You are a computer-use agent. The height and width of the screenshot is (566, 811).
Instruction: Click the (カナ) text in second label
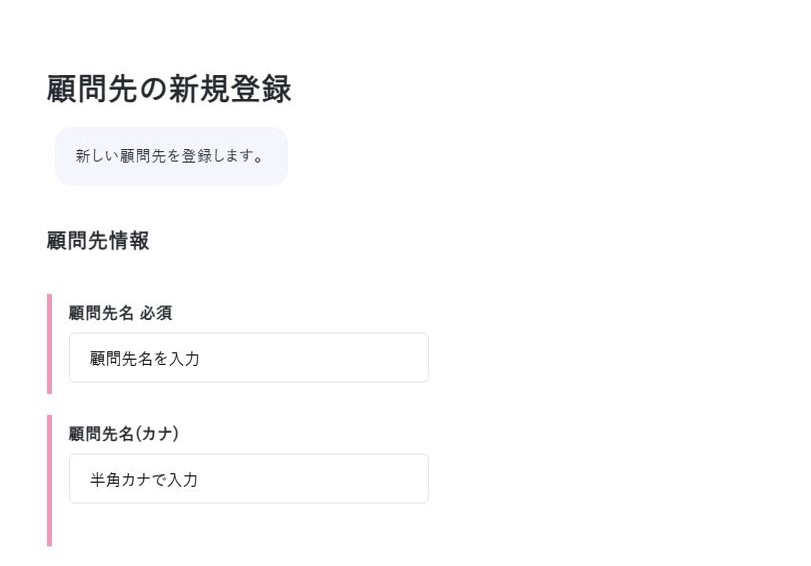tap(157, 434)
